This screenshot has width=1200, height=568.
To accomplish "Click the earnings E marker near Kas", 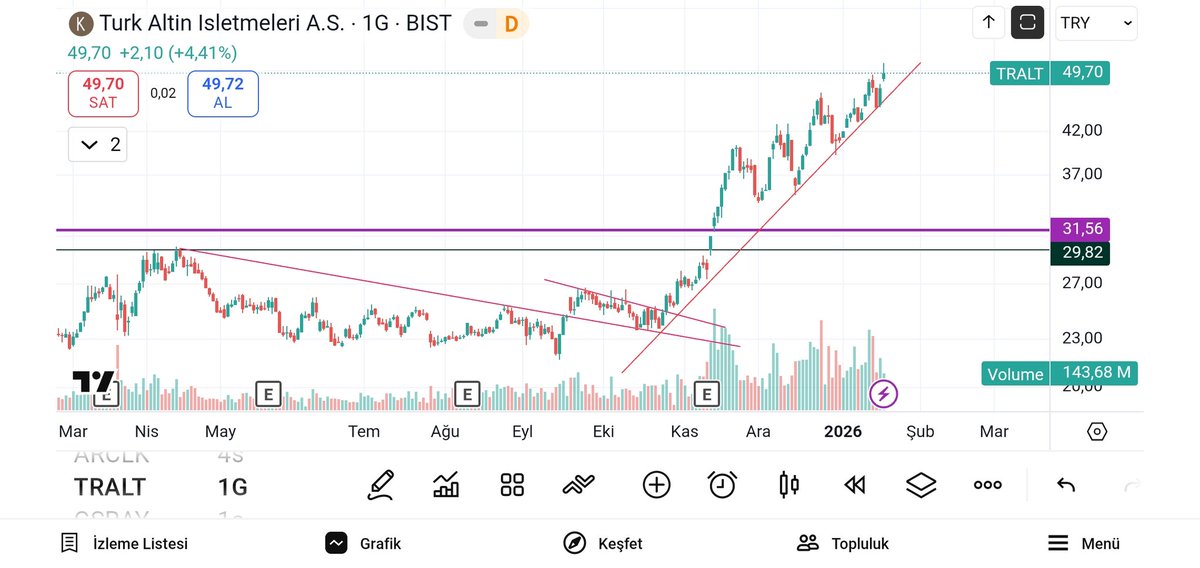I will coord(707,394).
